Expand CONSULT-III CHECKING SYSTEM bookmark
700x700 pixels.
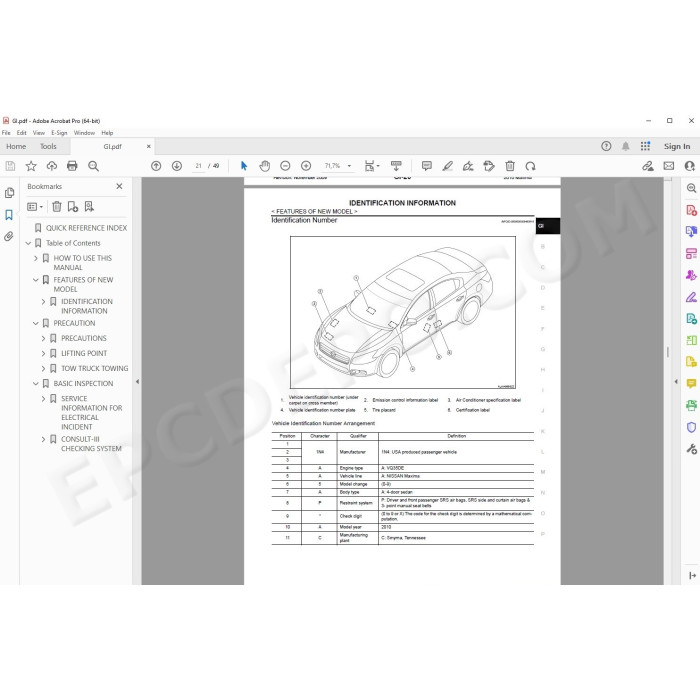43,439
